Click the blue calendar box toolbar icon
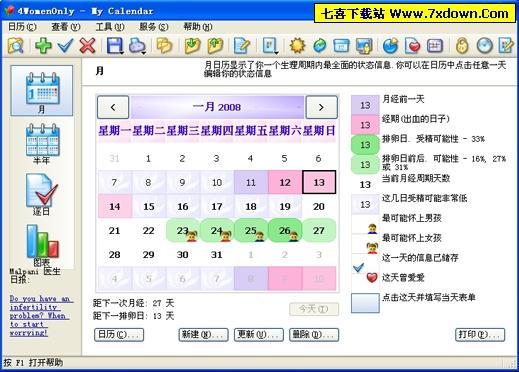The height and width of the screenshot is (372, 519). [x=342, y=46]
